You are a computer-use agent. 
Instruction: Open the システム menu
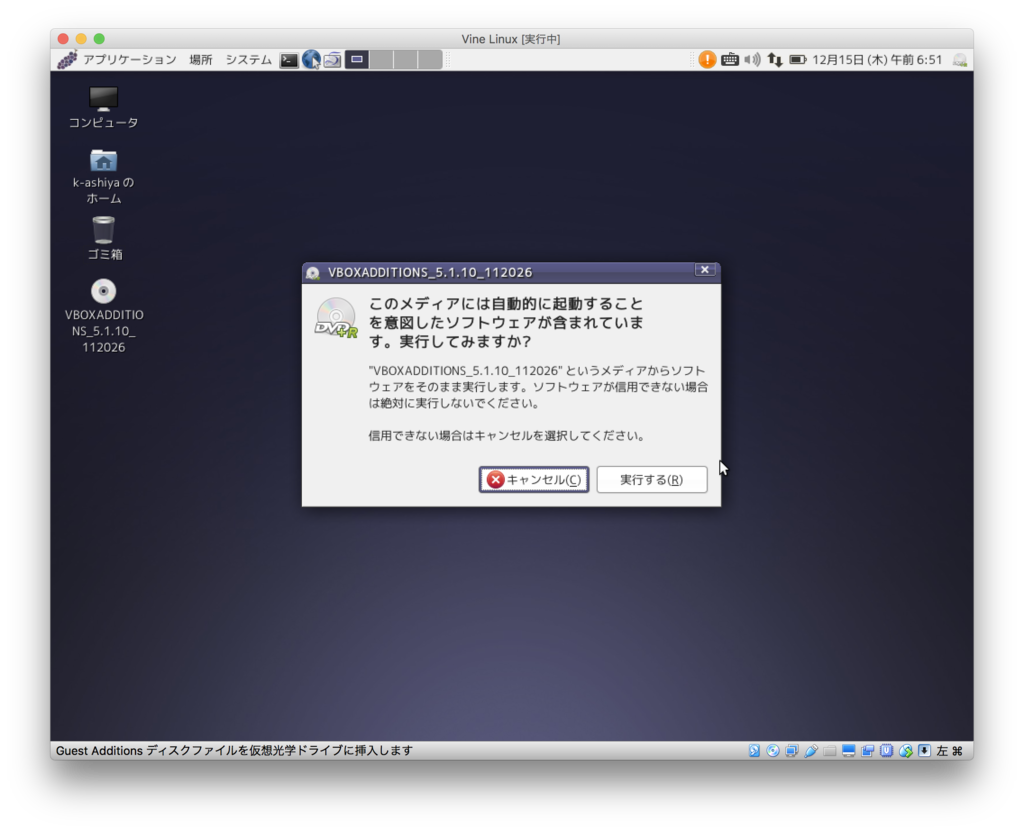[248, 59]
